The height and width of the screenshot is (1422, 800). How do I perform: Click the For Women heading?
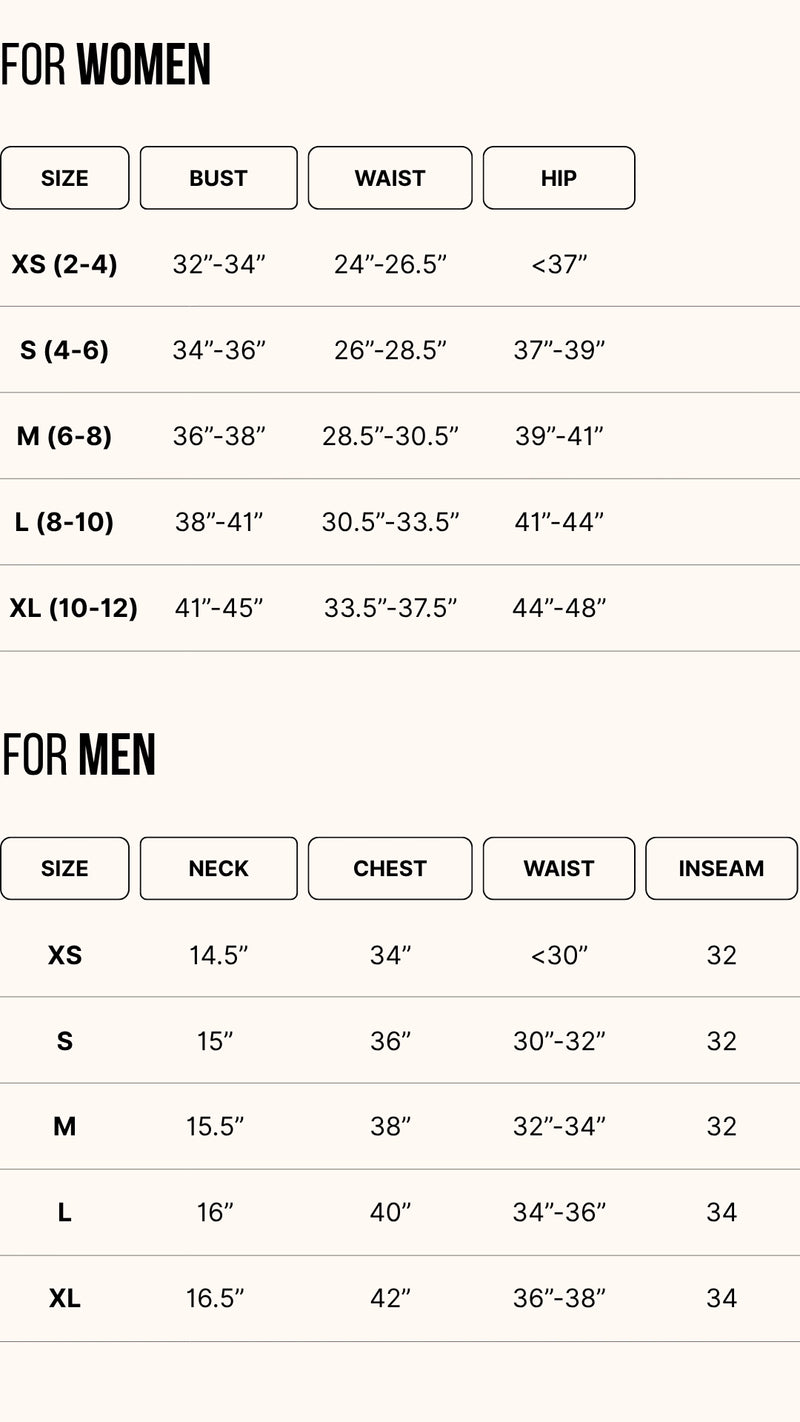pos(106,65)
